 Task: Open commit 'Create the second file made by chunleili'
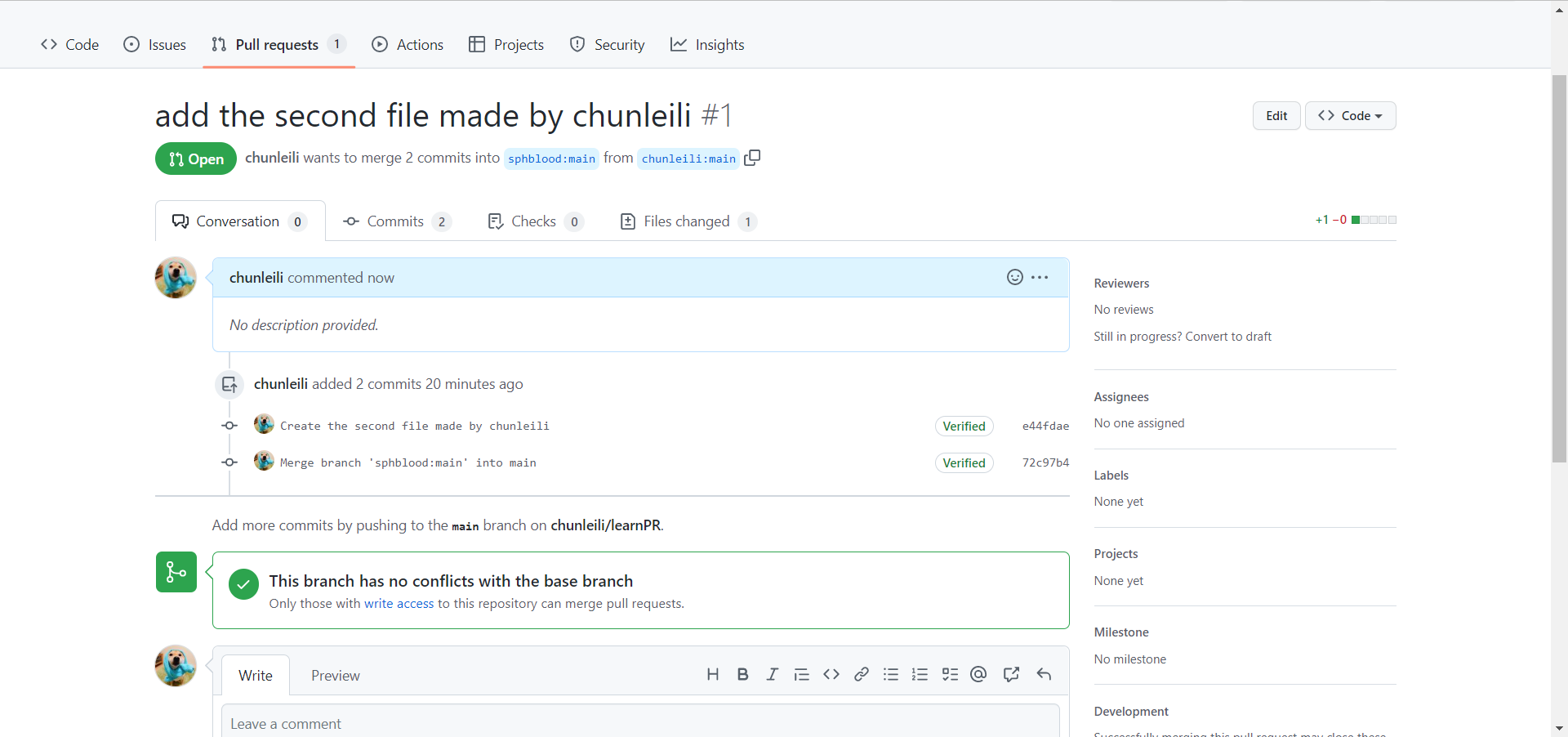point(415,426)
